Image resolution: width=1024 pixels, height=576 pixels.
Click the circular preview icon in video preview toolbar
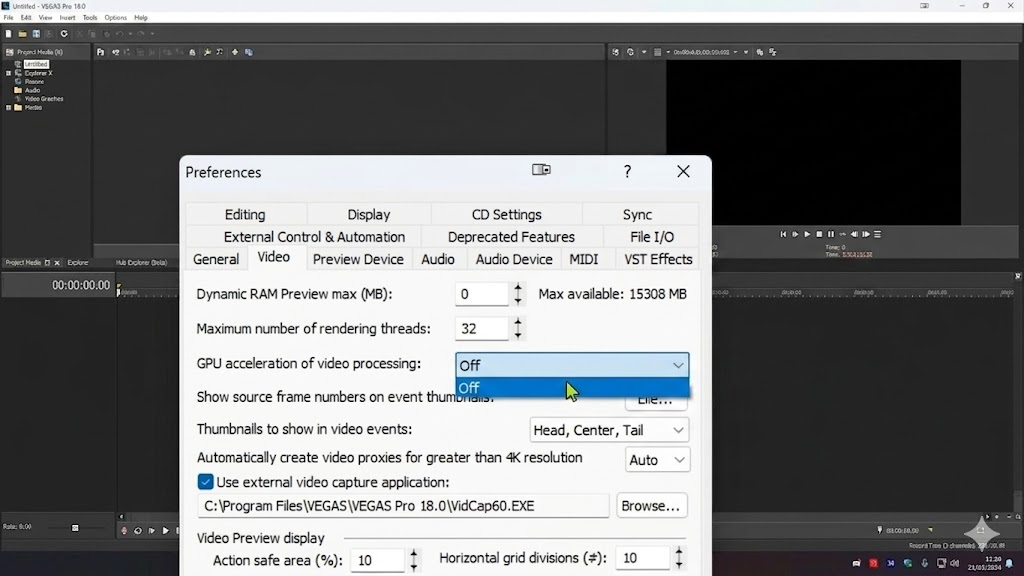(630, 52)
